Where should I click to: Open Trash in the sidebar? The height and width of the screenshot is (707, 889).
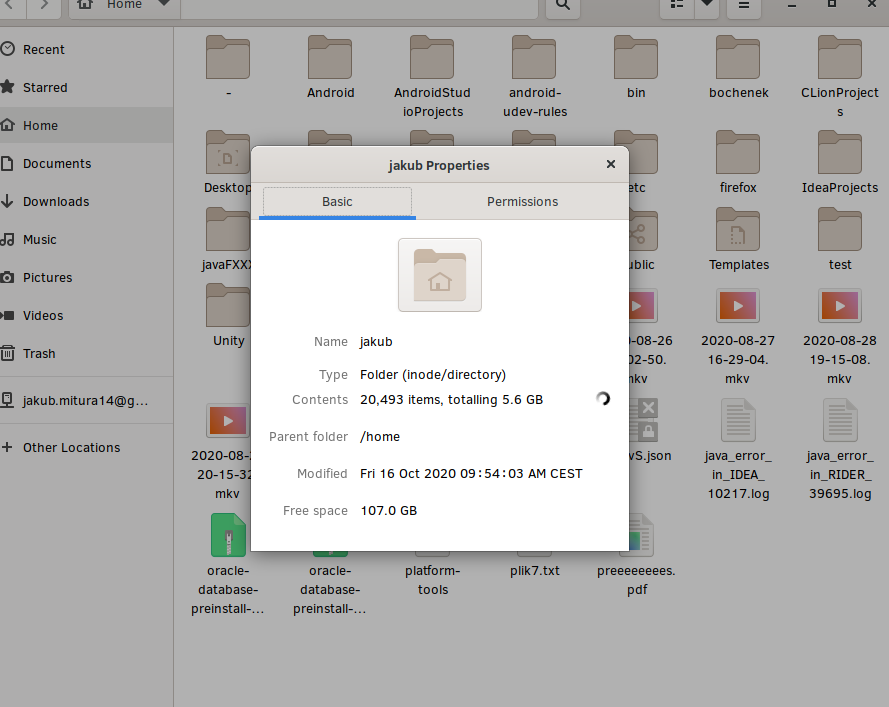(x=86, y=353)
